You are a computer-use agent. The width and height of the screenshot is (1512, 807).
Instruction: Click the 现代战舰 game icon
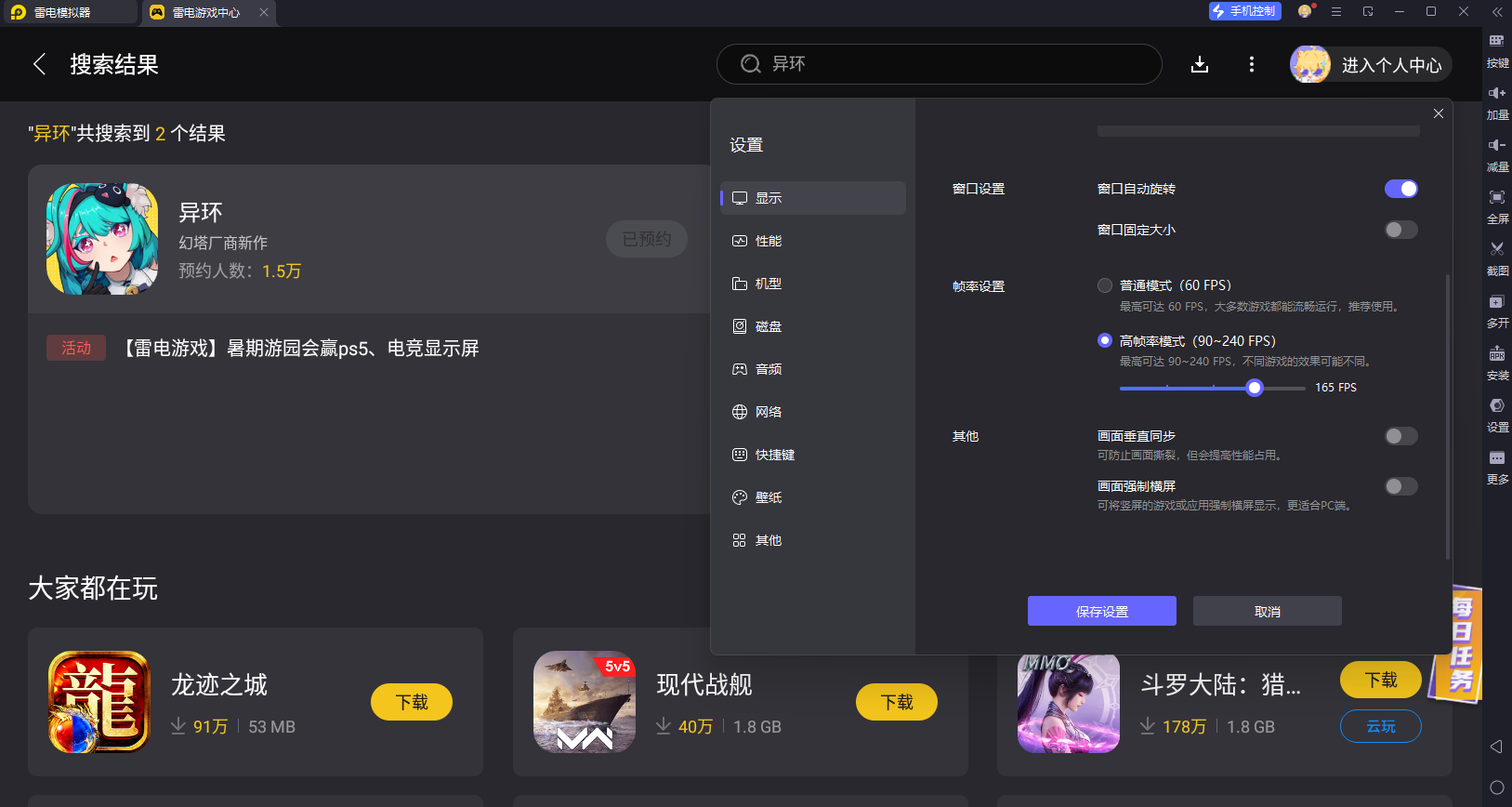(585, 702)
